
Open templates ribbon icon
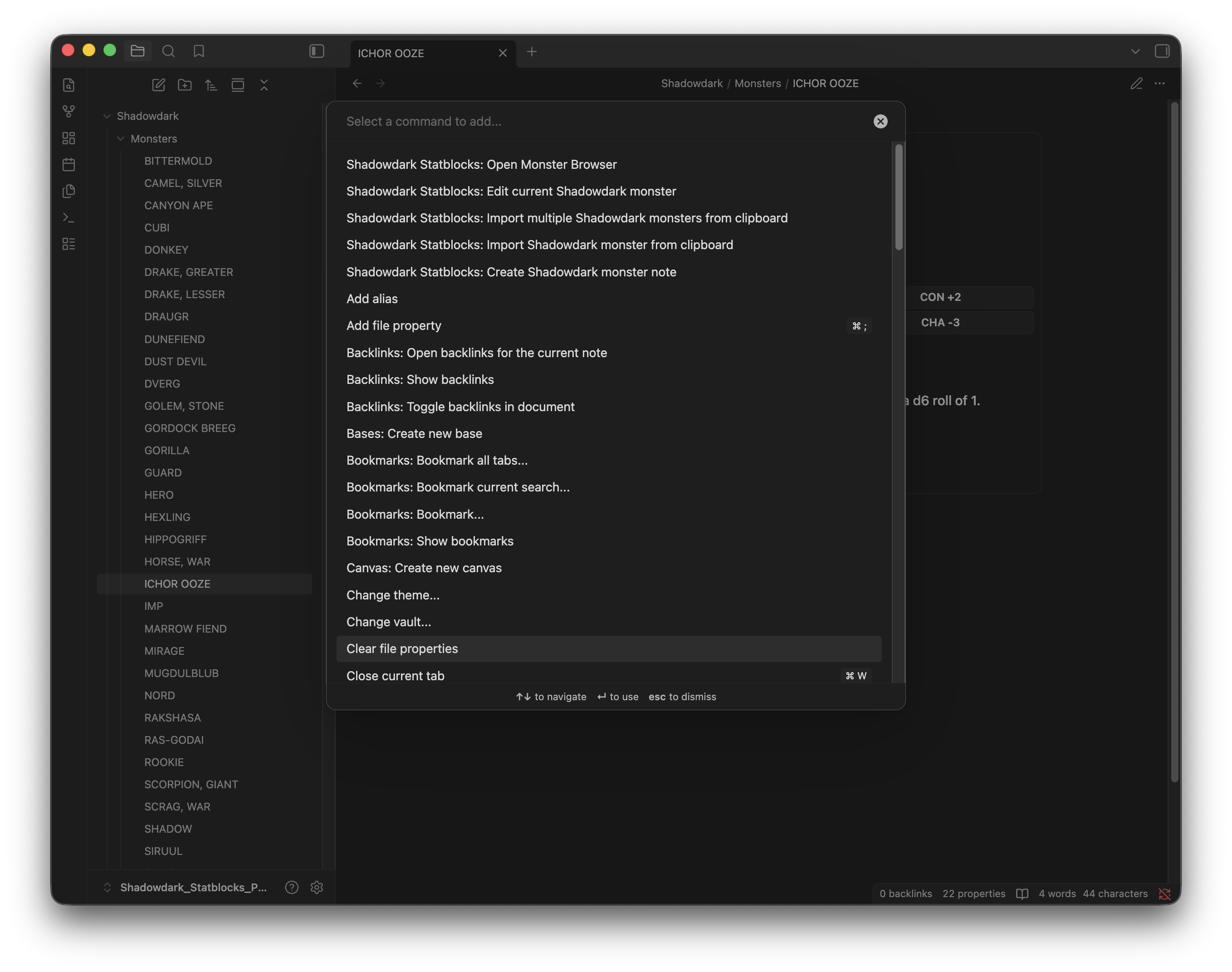click(x=69, y=191)
